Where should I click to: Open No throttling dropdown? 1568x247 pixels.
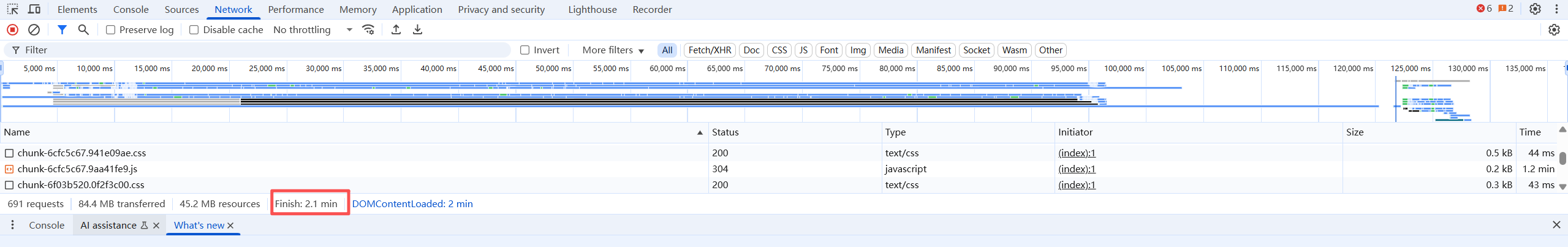pos(312,29)
